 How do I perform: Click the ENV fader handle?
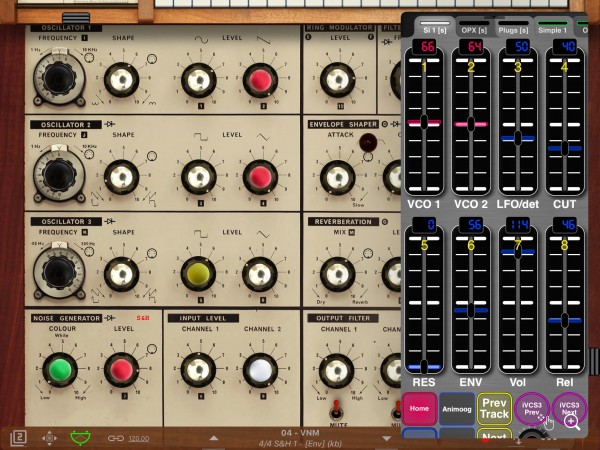[x=471, y=310]
